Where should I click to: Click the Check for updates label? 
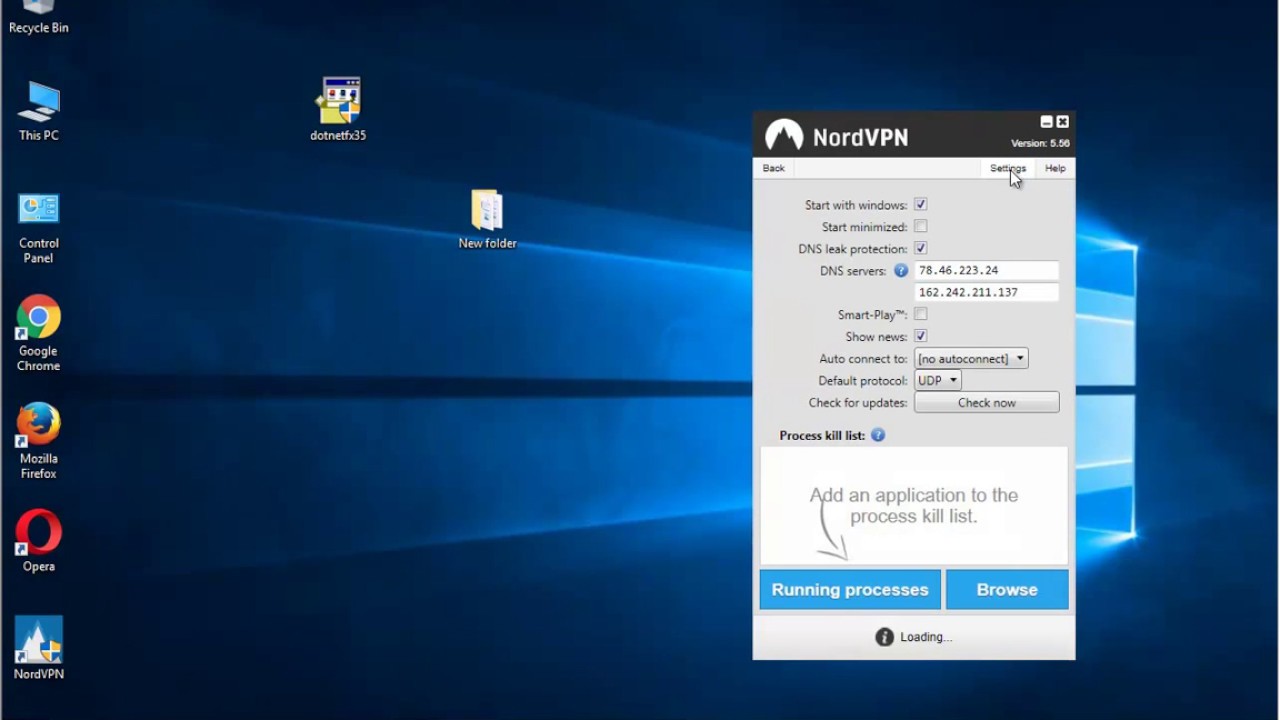[x=858, y=403]
